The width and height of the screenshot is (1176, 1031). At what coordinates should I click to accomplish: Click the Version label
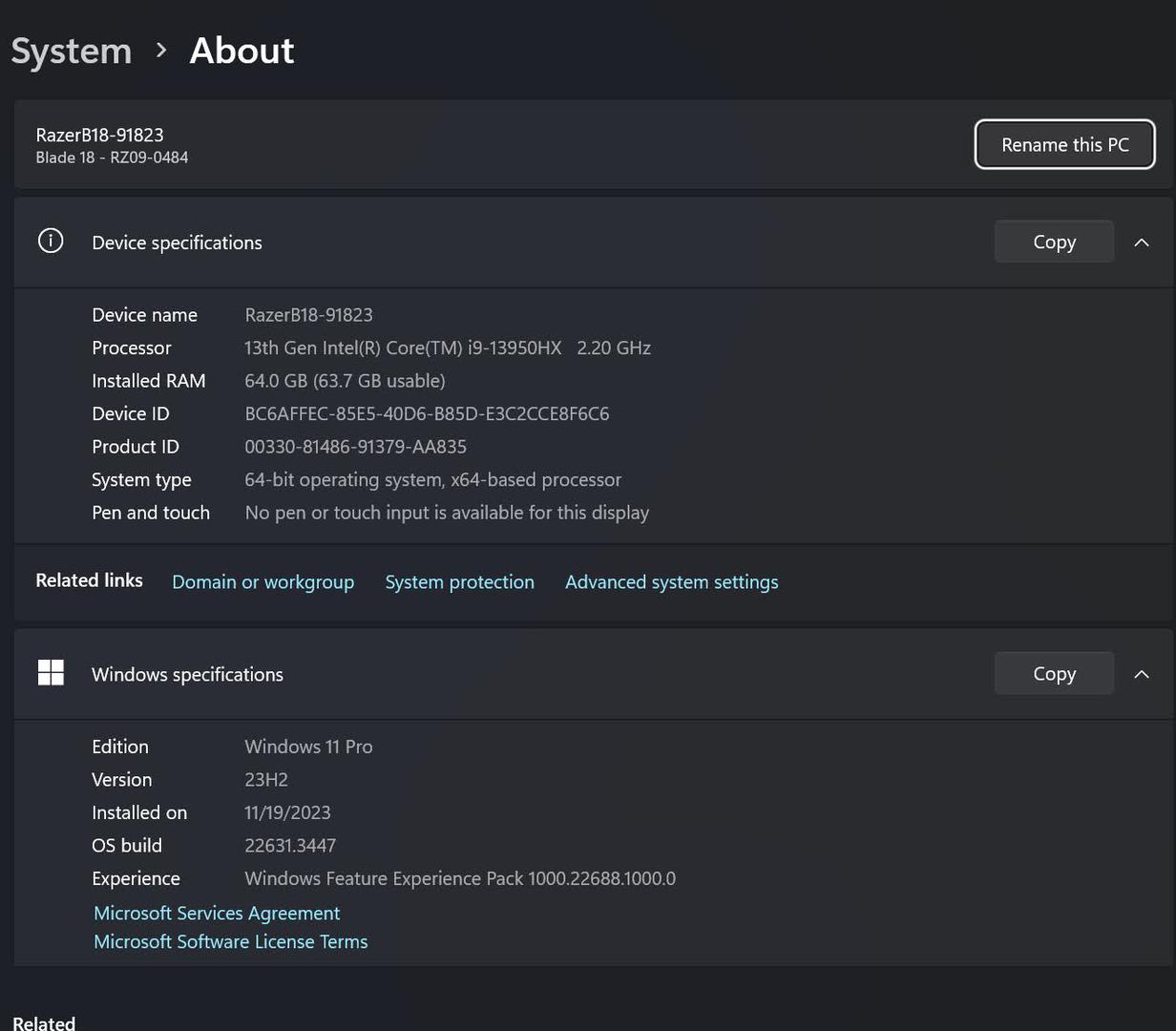121,779
